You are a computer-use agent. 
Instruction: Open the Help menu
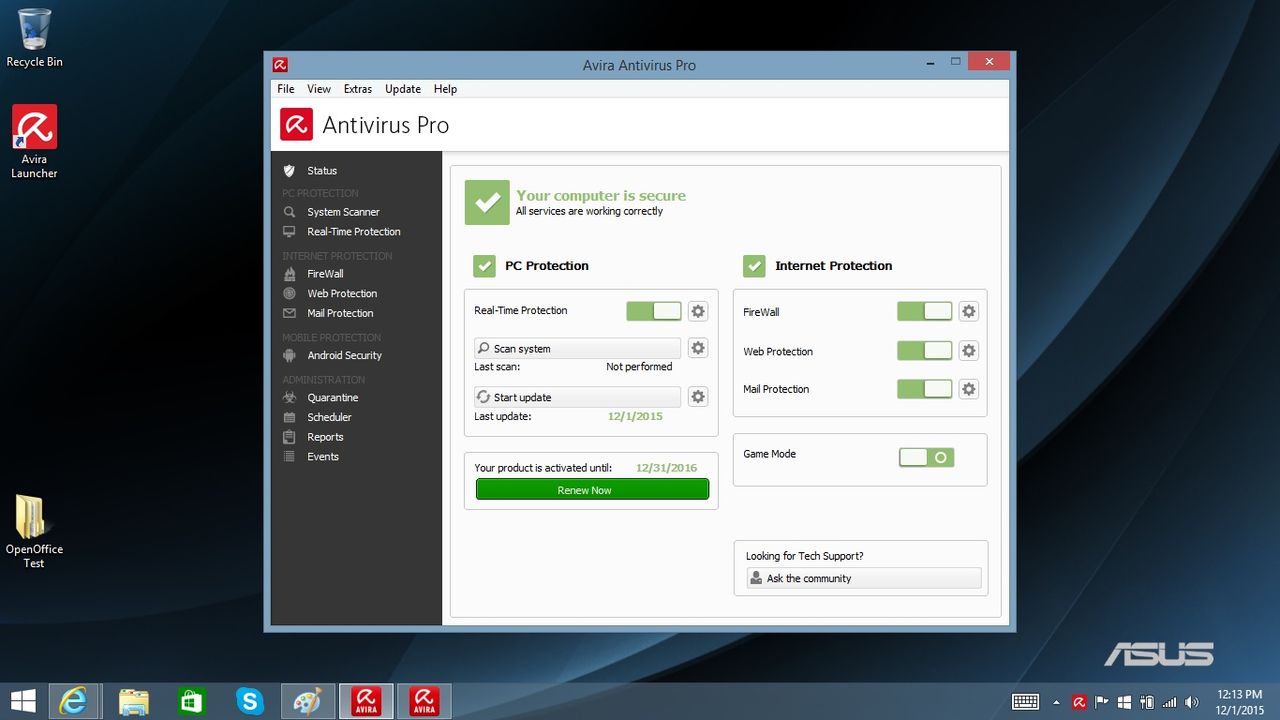[445, 89]
